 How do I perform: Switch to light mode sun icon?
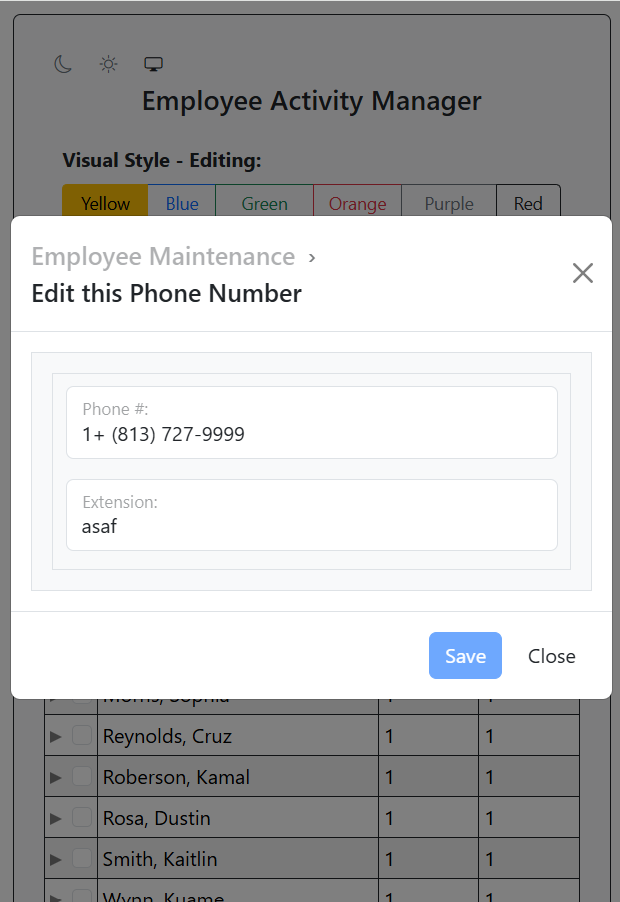pyautogui.click(x=108, y=64)
